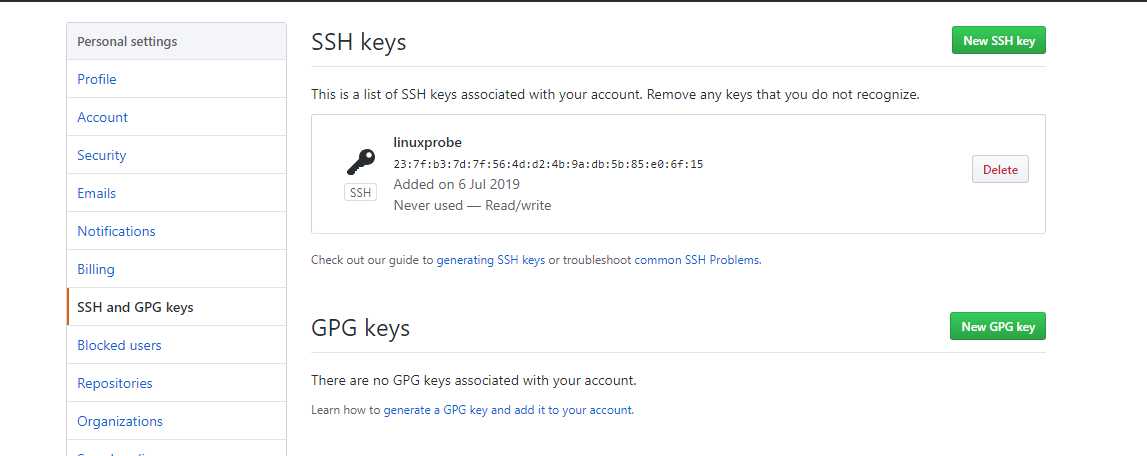Delete the linuxprobe SSH key

[x=1000, y=169]
